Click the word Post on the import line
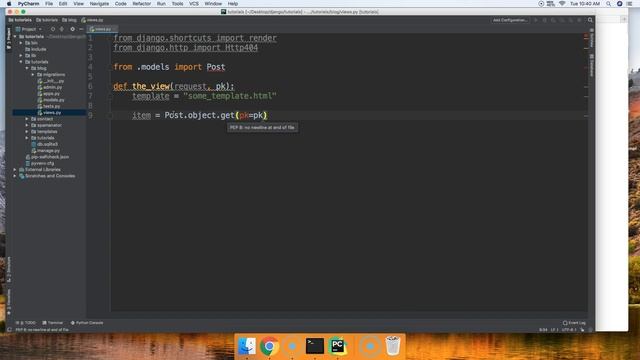The height and width of the screenshot is (360, 640). click(216, 67)
